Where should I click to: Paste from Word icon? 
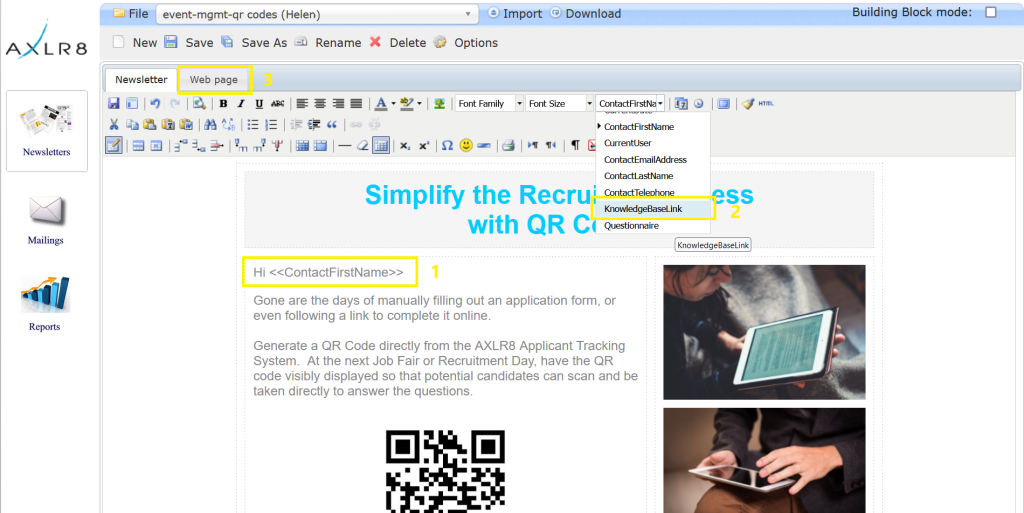coord(186,124)
